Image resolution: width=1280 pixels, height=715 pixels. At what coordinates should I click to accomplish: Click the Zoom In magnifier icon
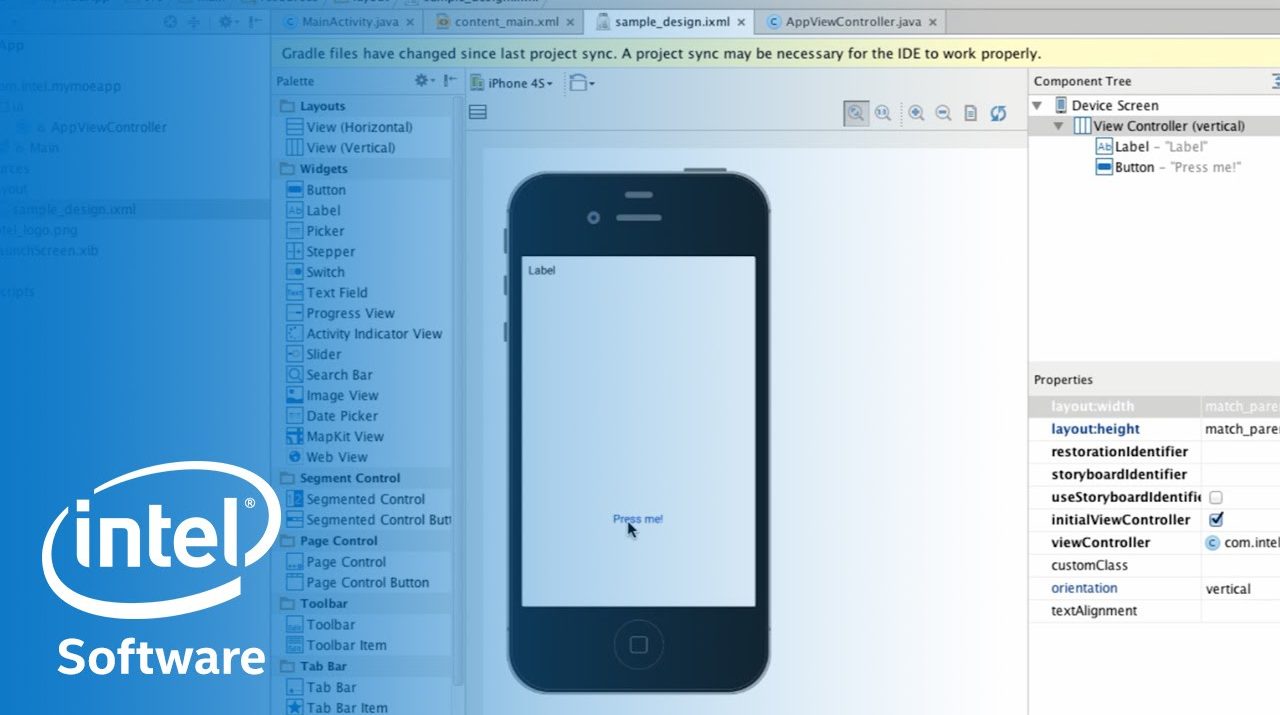point(916,113)
